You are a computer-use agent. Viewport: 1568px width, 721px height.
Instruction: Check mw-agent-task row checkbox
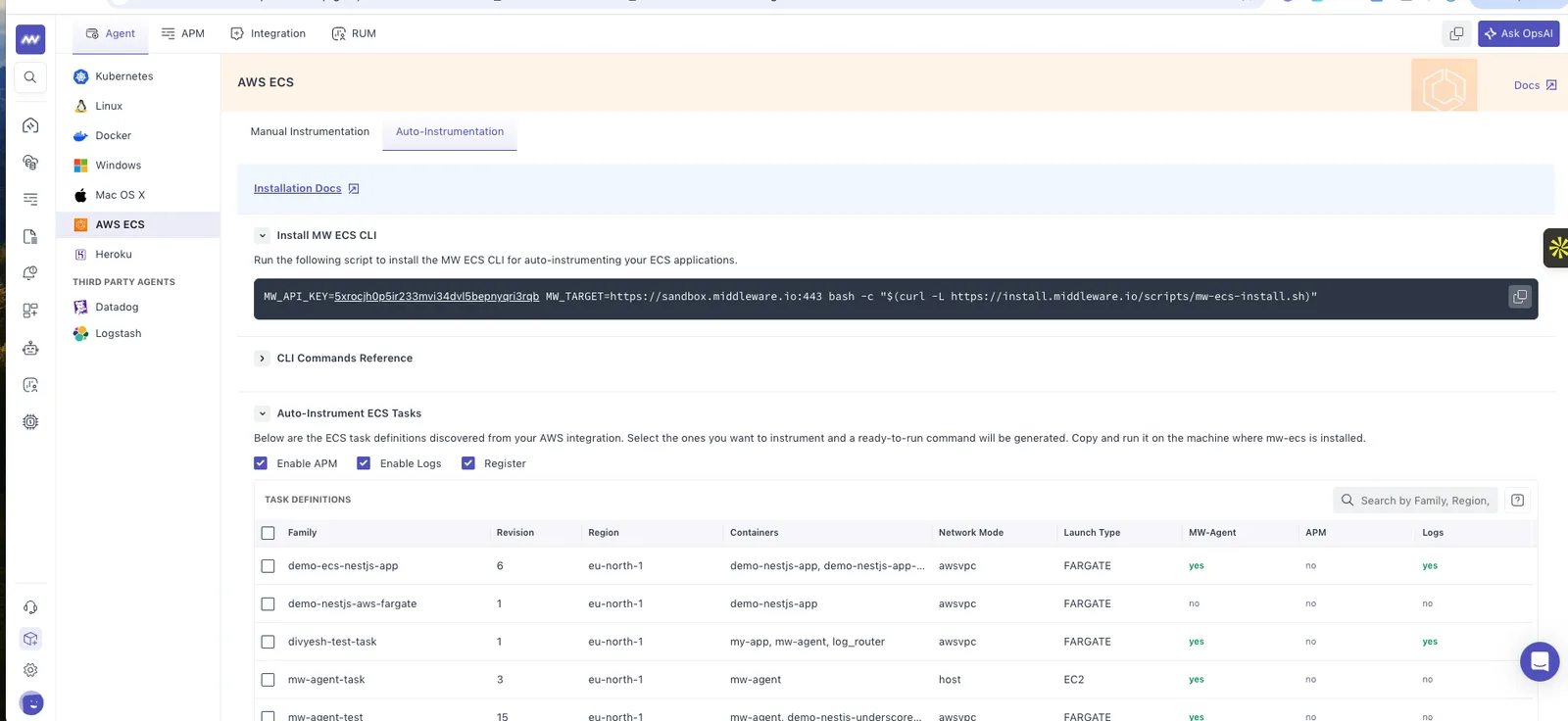(268, 680)
